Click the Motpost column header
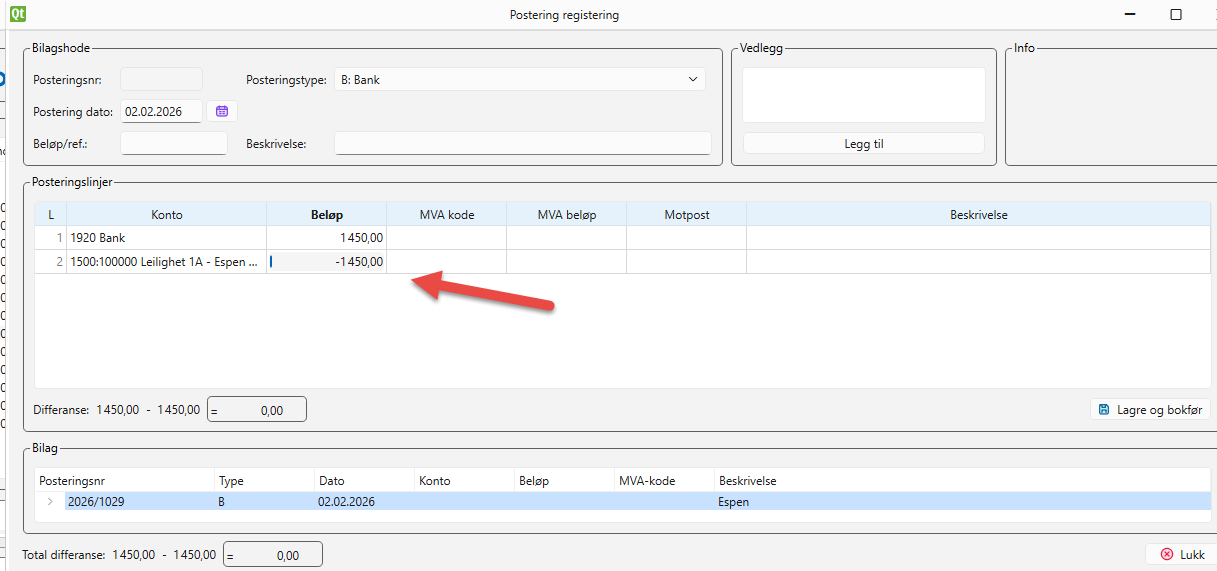The height and width of the screenshot is (571, 1217). click(687, 214)
